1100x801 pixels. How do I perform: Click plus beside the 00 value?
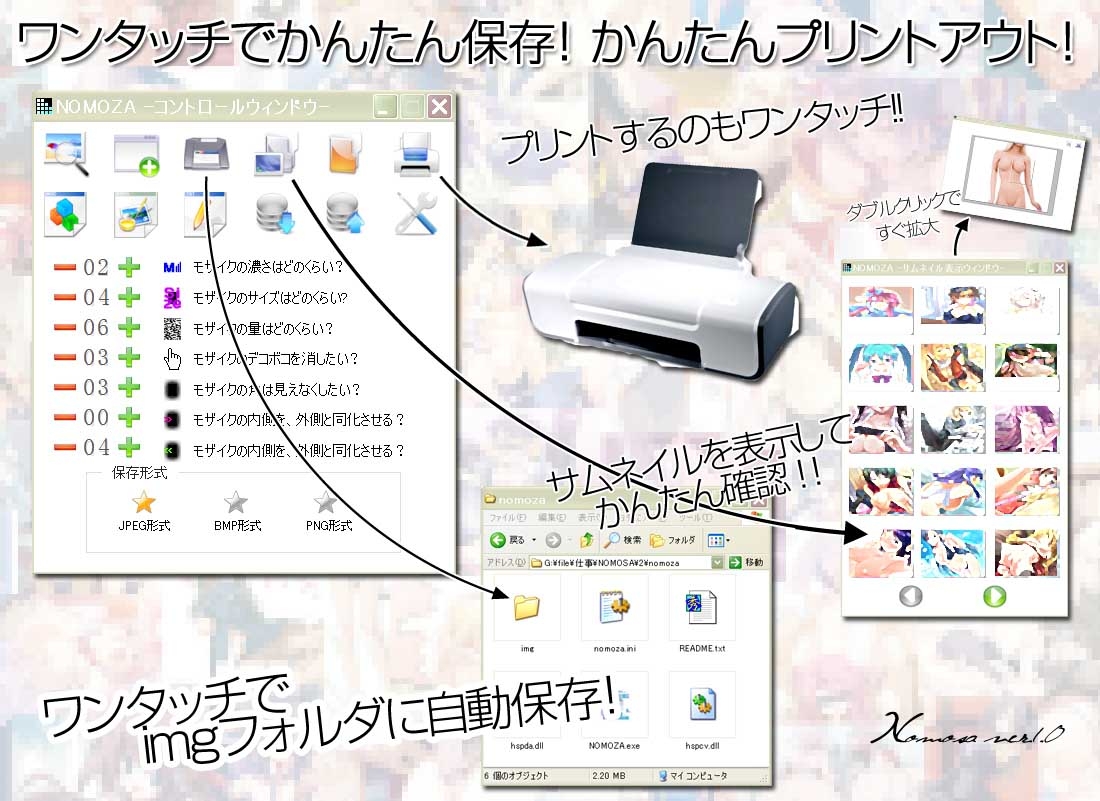(128, 418)
